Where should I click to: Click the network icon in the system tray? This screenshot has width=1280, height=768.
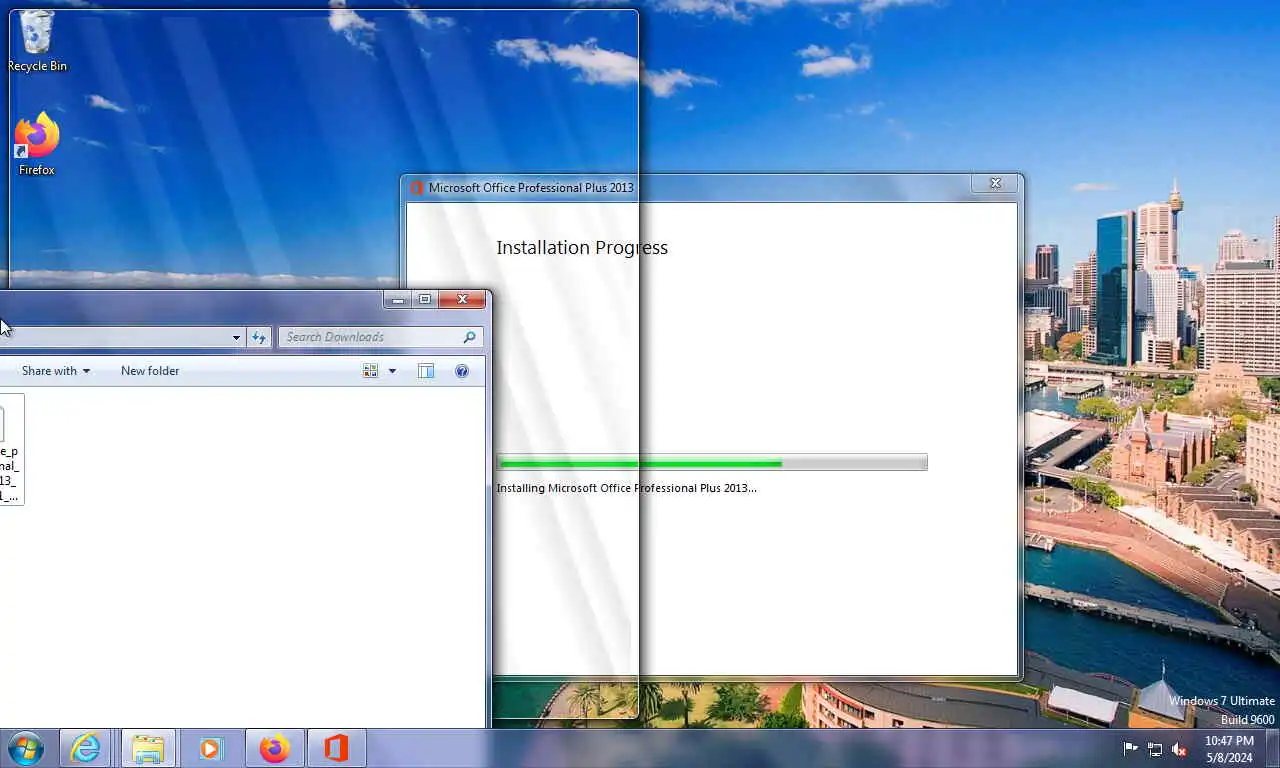point(1155,748)
